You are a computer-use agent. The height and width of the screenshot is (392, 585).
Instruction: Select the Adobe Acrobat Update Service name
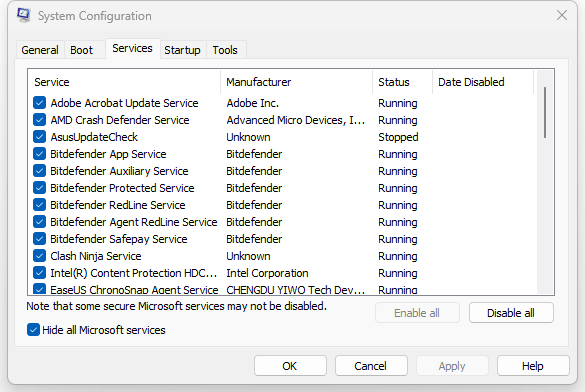[124, 103]
